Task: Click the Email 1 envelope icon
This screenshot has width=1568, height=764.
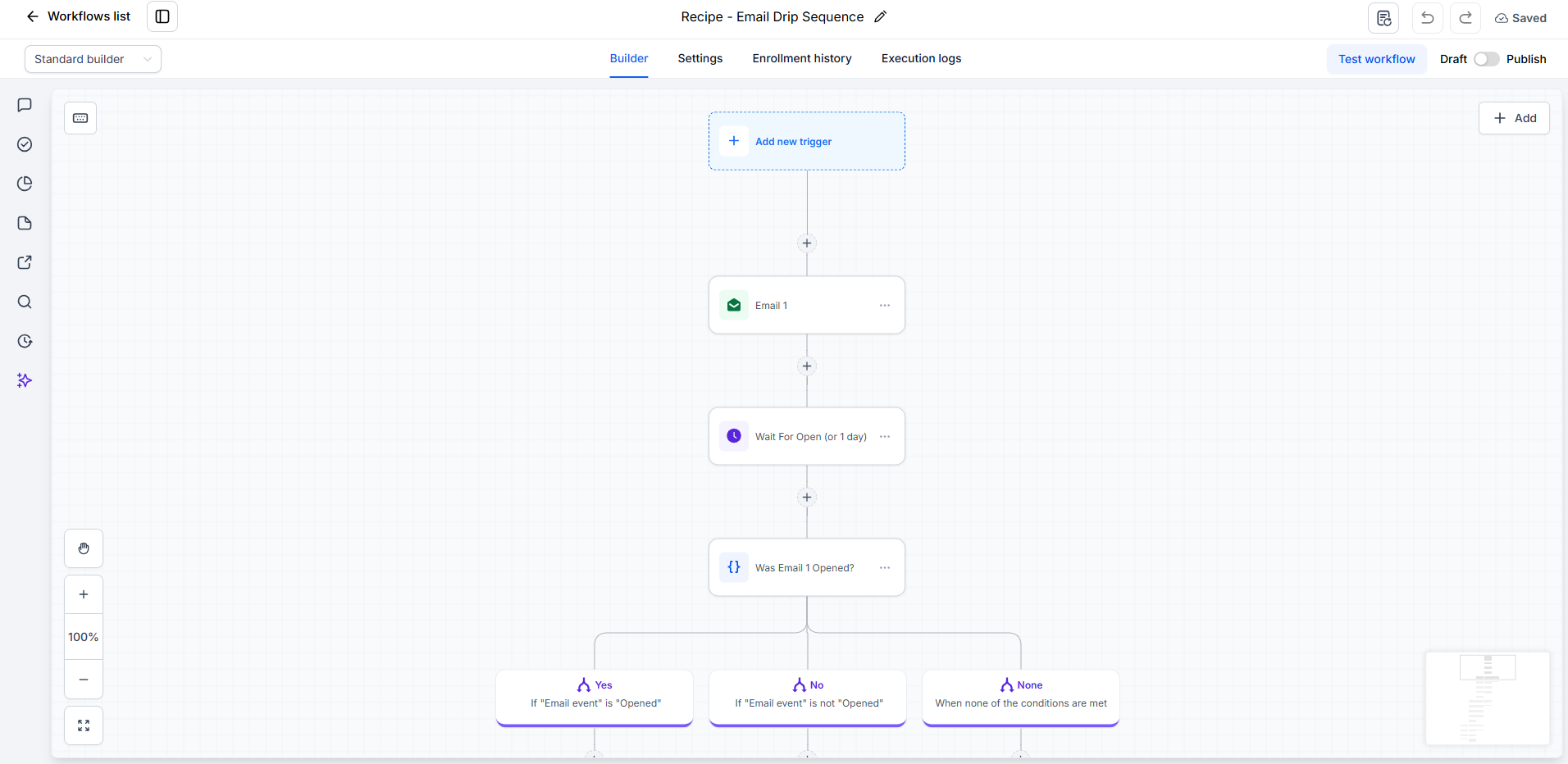Action: click(734, 305)
